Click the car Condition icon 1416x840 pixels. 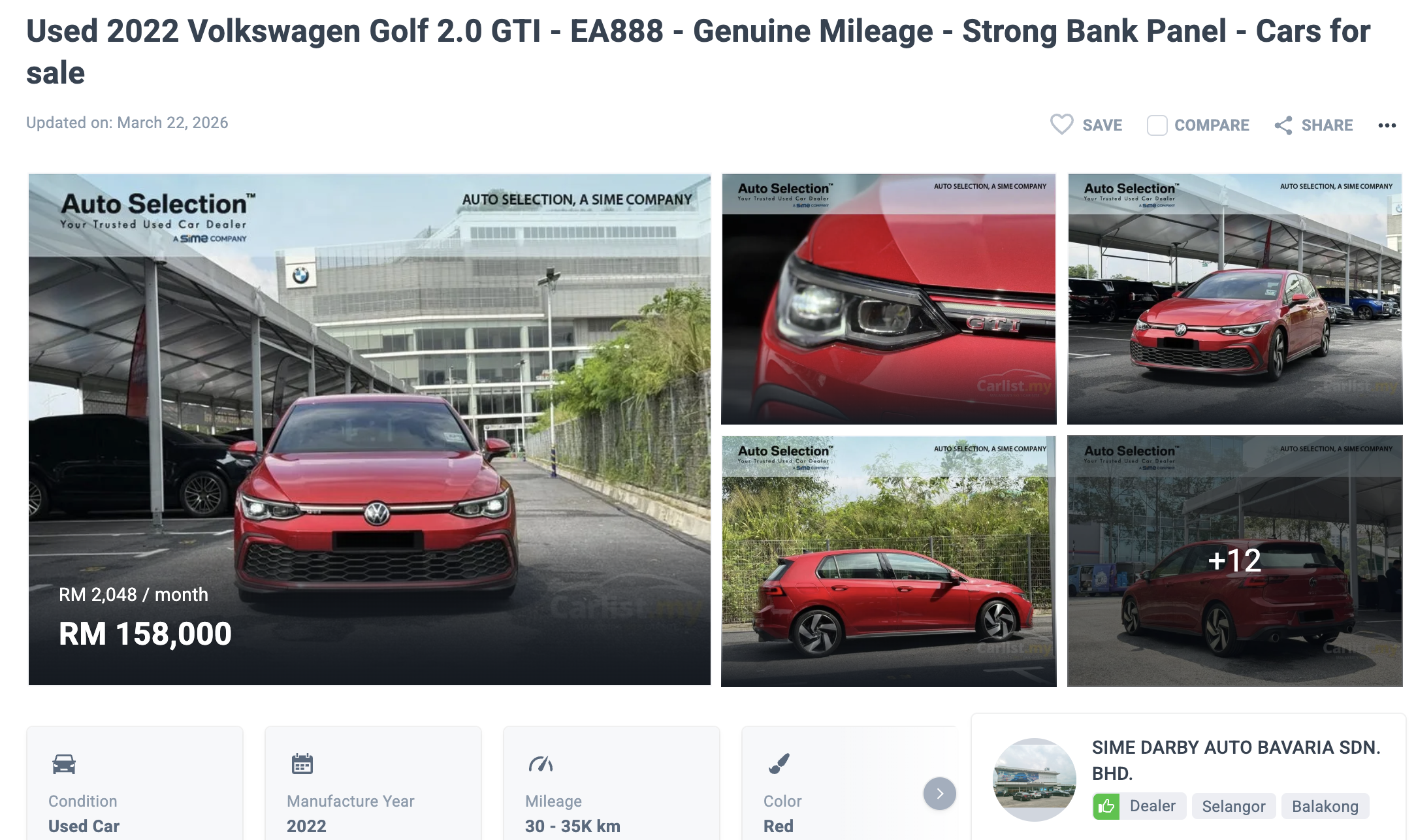(64, 764)
